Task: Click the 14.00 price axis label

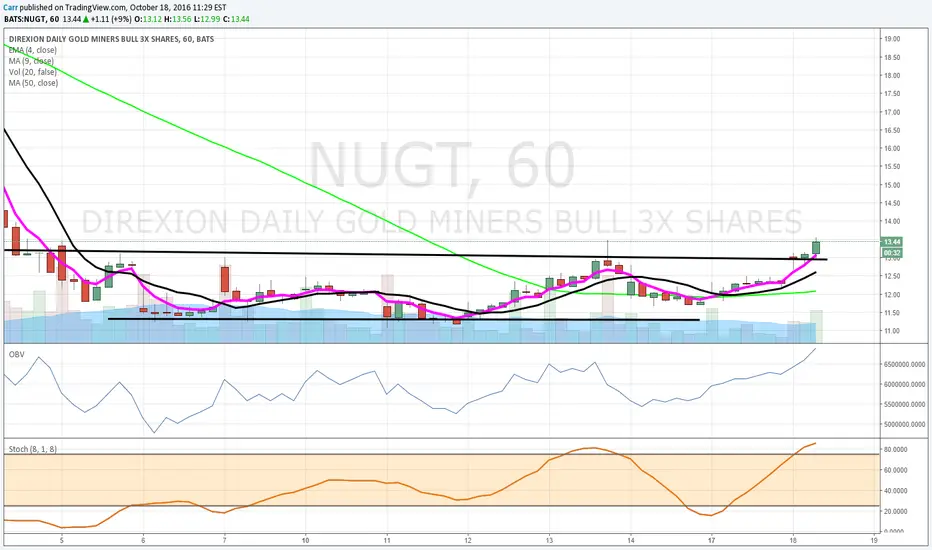Action: [x=892, y=221]
